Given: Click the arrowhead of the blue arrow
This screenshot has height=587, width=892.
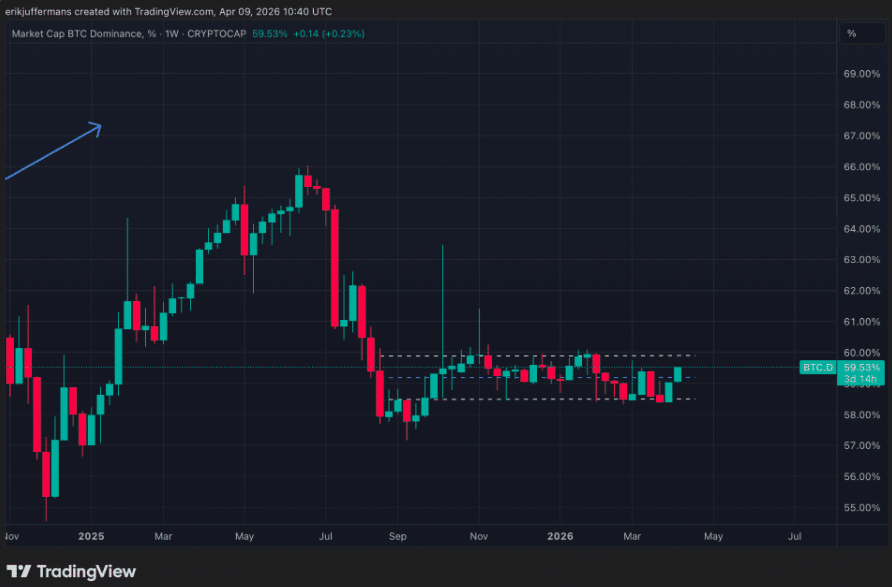Looking at the screenshot, I should tap(96, 129).
